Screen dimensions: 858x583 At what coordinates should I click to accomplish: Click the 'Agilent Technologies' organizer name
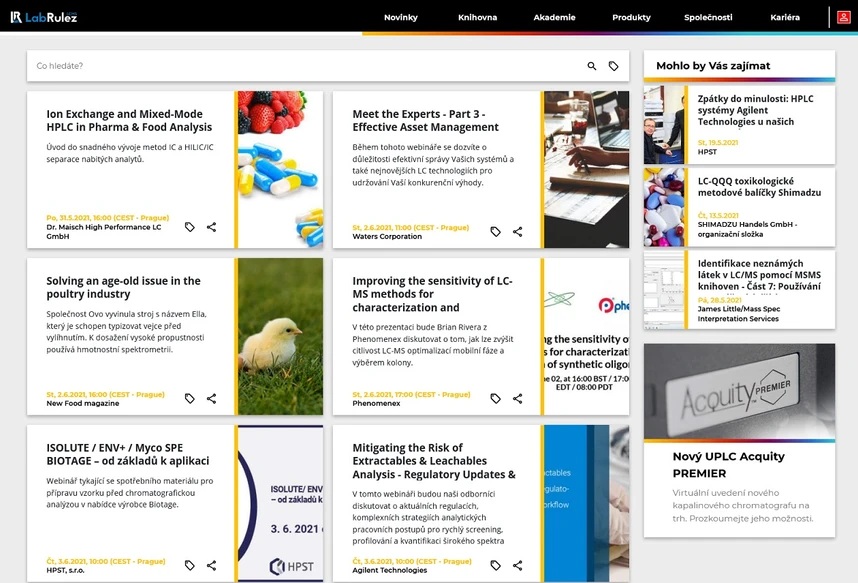389,570
